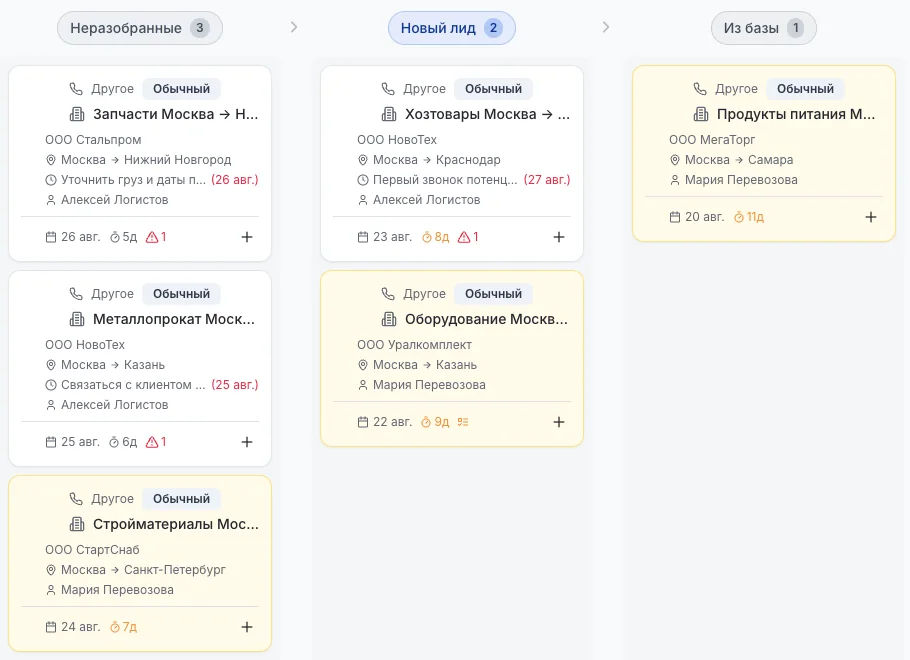
Task: Click orange timer 9д on Оборудование card
Action: pyautogui.click(x=435, y=422)
